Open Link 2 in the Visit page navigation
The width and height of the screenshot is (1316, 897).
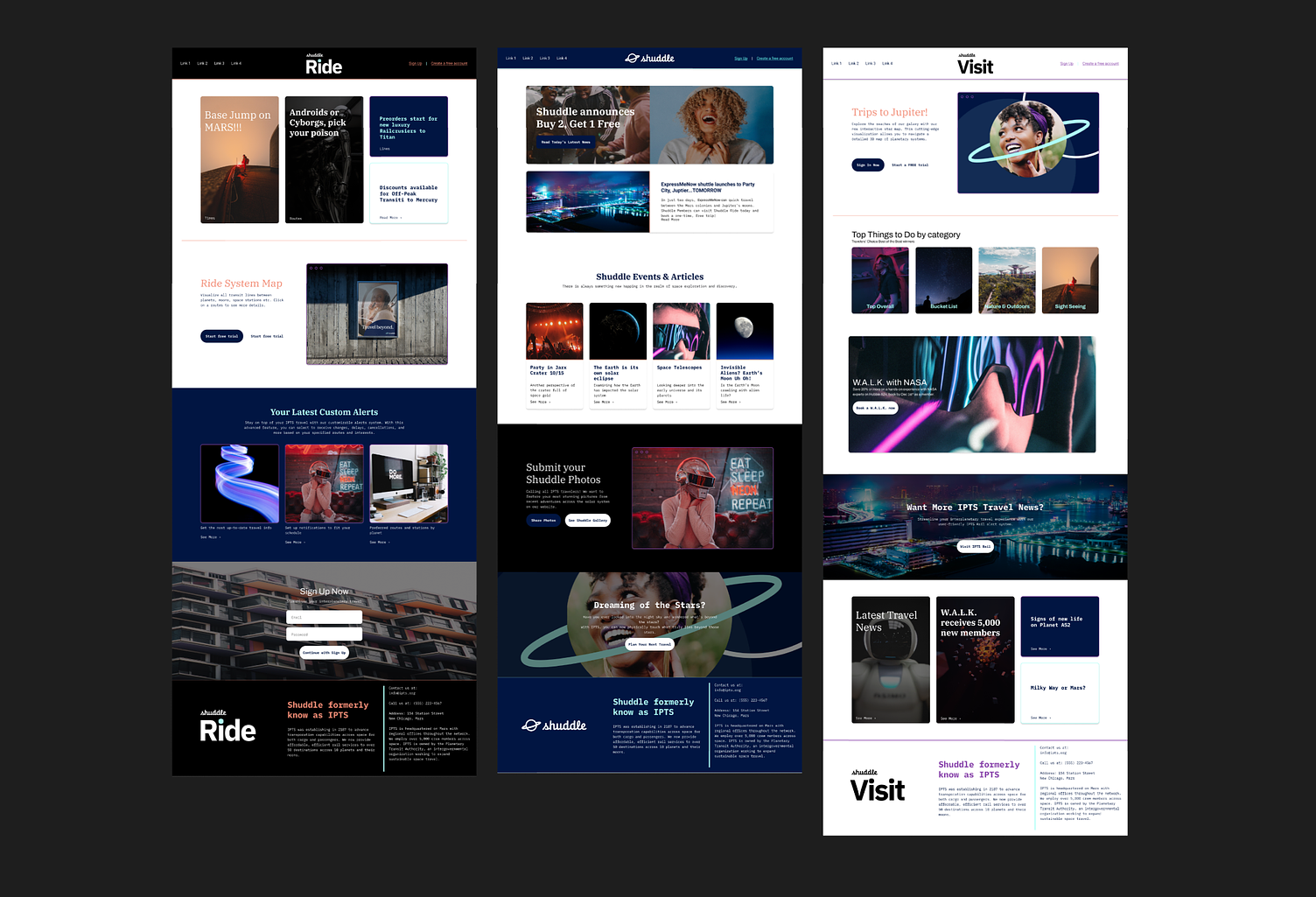coord(853,63)
